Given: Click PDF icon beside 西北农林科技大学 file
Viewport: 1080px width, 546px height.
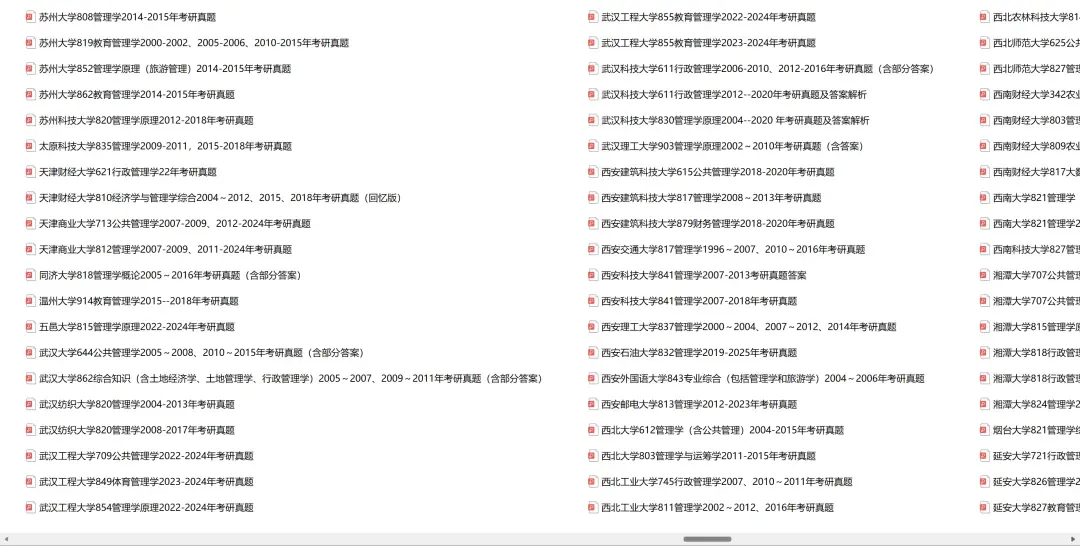Looking at the screenshot, I should (x=985, y=17).
